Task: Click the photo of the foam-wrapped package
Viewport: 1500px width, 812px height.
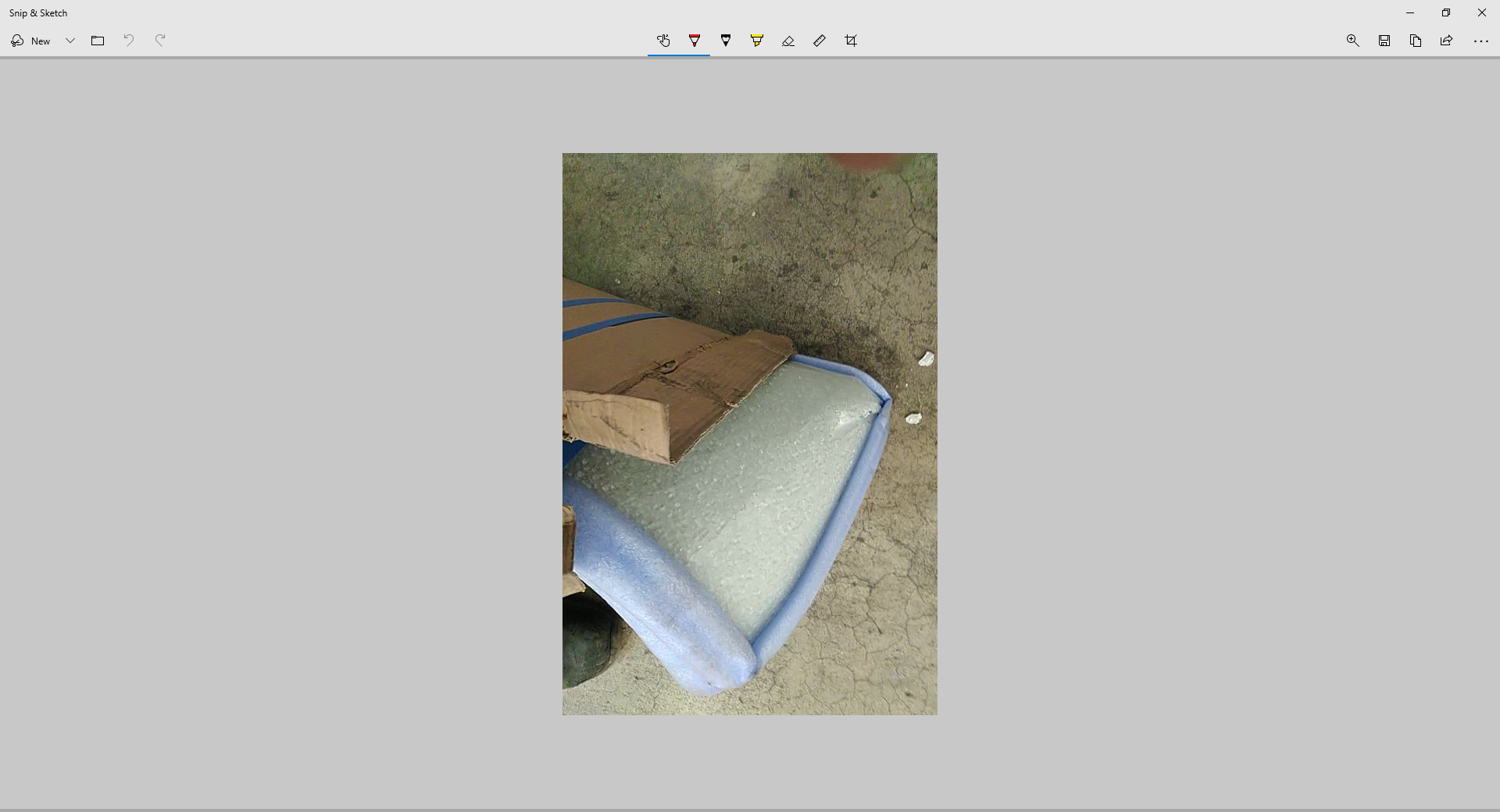Action: pyautogui.click(x=750, y=434)
